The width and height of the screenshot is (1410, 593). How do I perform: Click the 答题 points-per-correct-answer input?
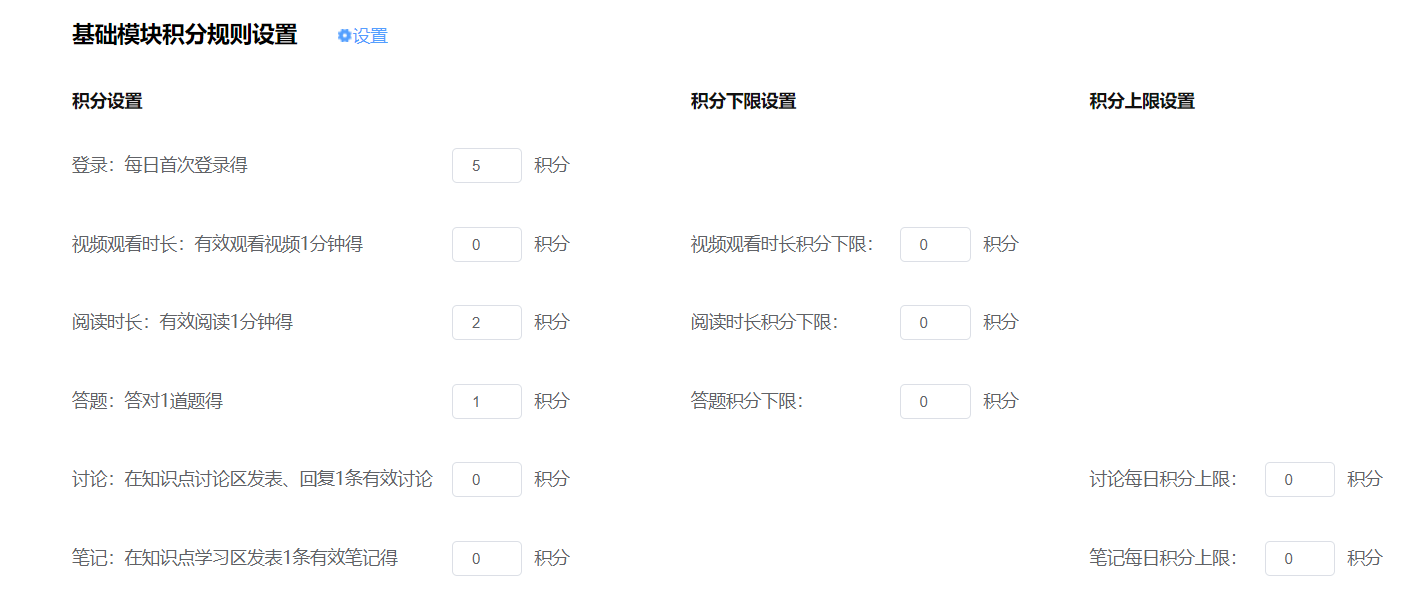tap(486, 401)
